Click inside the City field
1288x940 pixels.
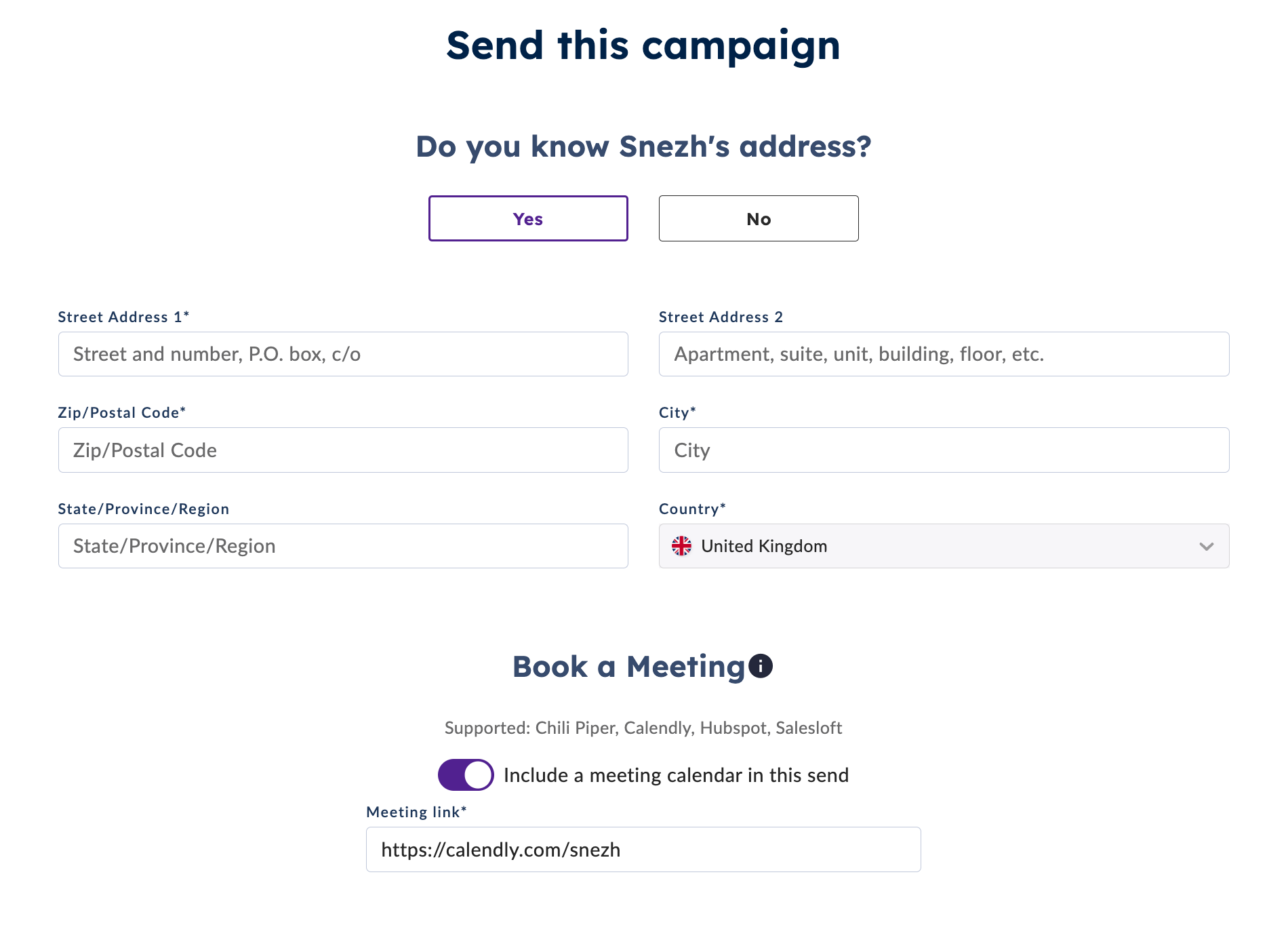pos(944,450)
